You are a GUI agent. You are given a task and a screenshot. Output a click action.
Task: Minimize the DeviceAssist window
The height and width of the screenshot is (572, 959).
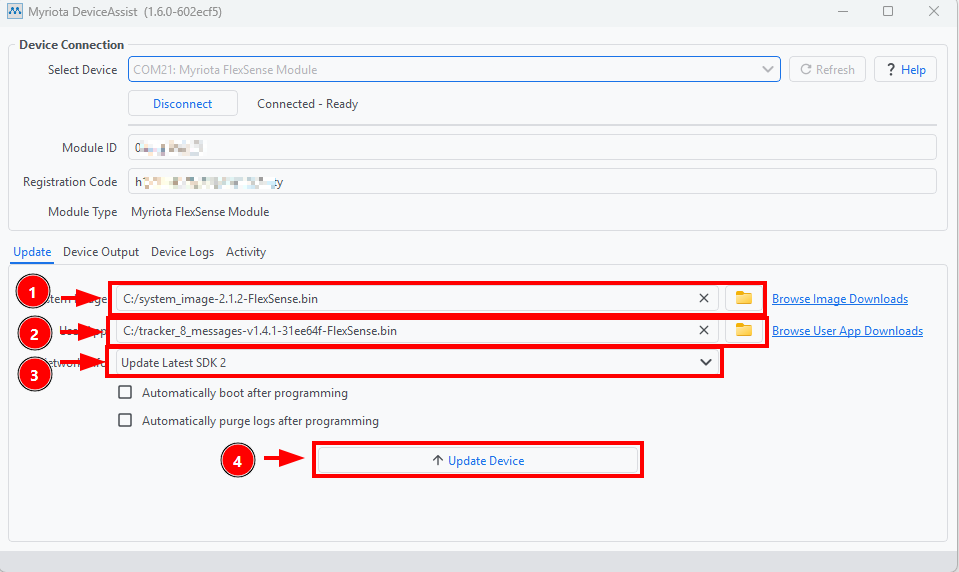[843, 11]
